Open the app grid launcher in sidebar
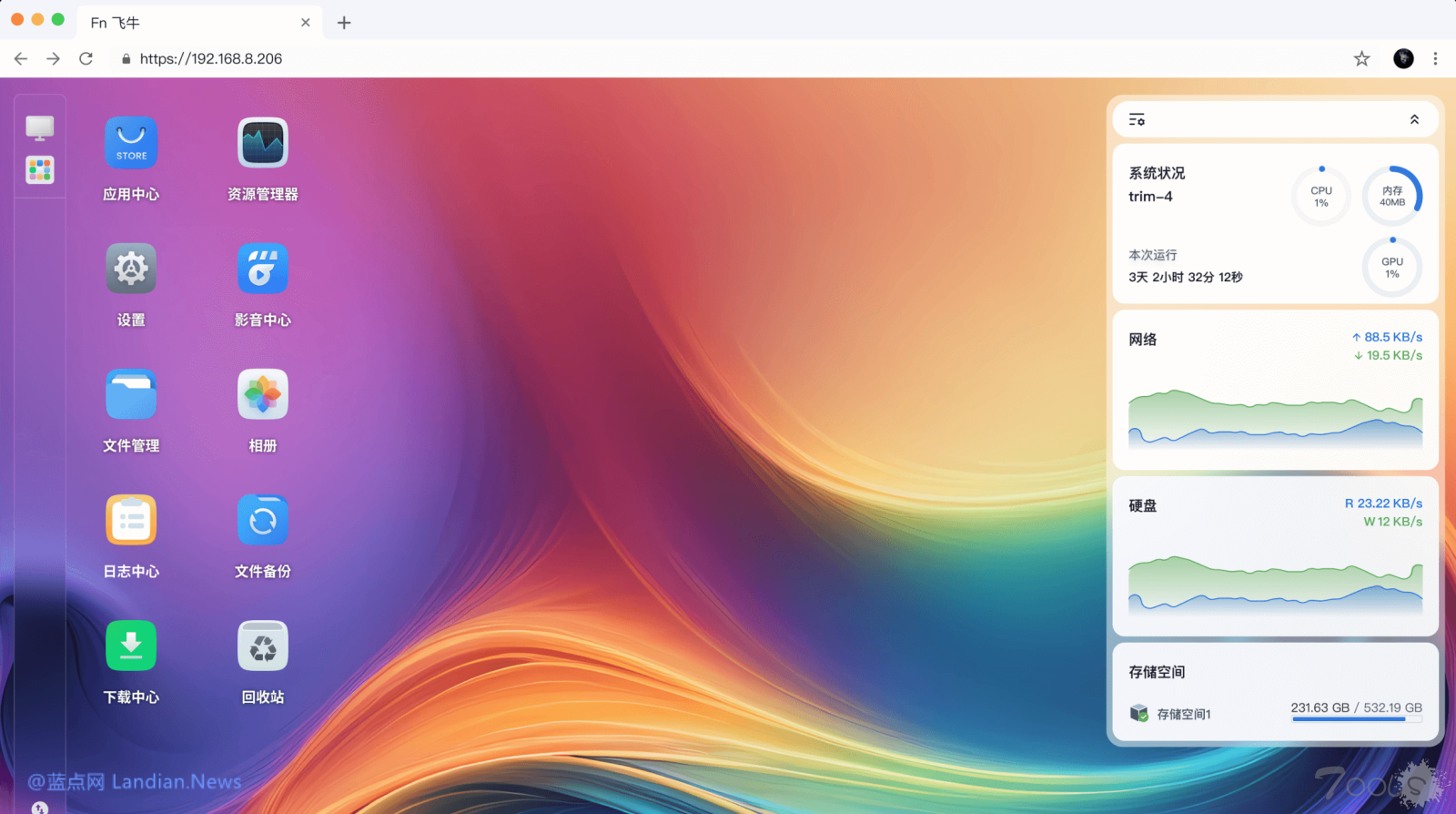The width and height of the screenshot is (1456, 814). [x=40, y=169]
